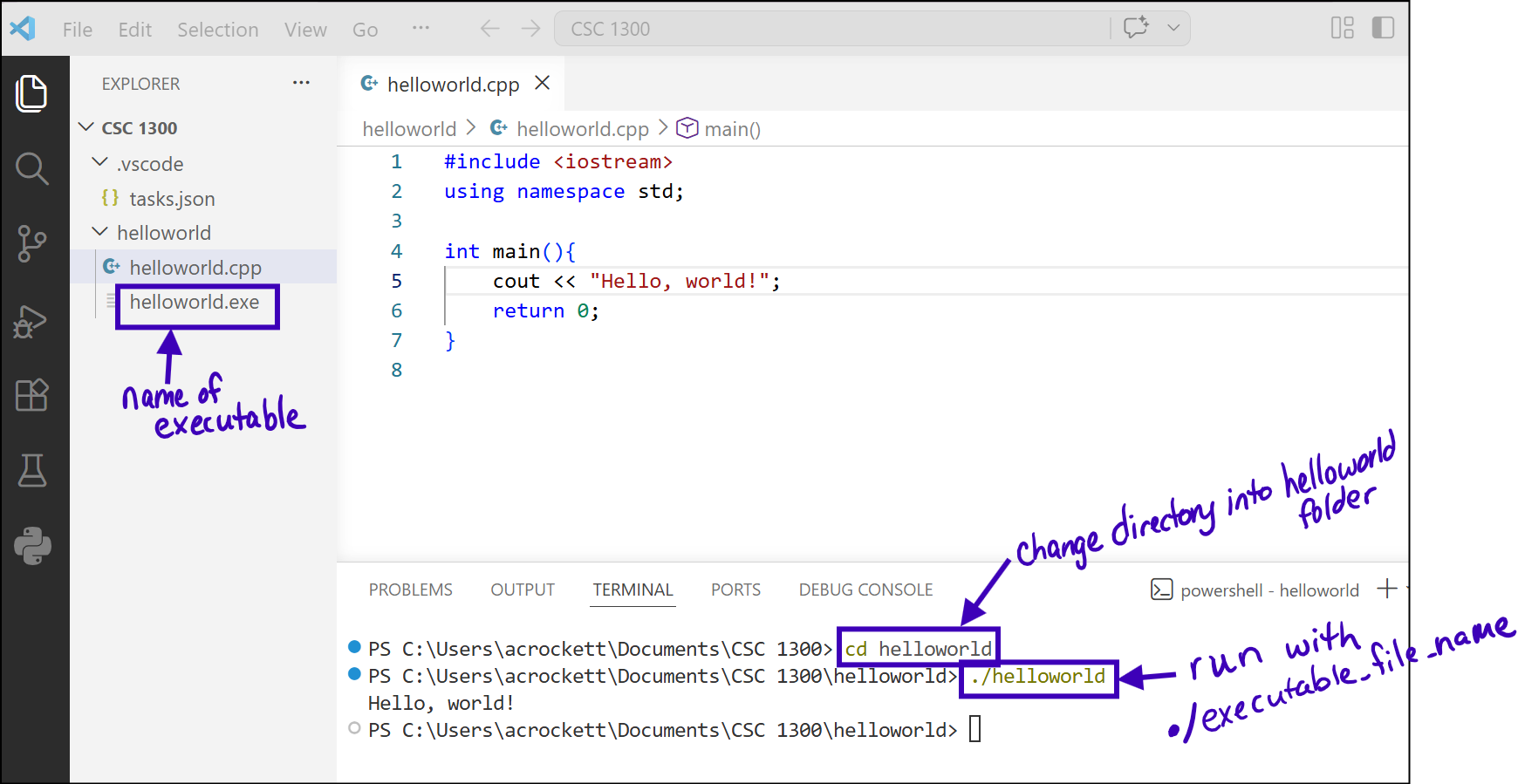Open the Explorer view in the activity bar
This screenshot has width=1518, height=784.
click(x=32, y=93)
